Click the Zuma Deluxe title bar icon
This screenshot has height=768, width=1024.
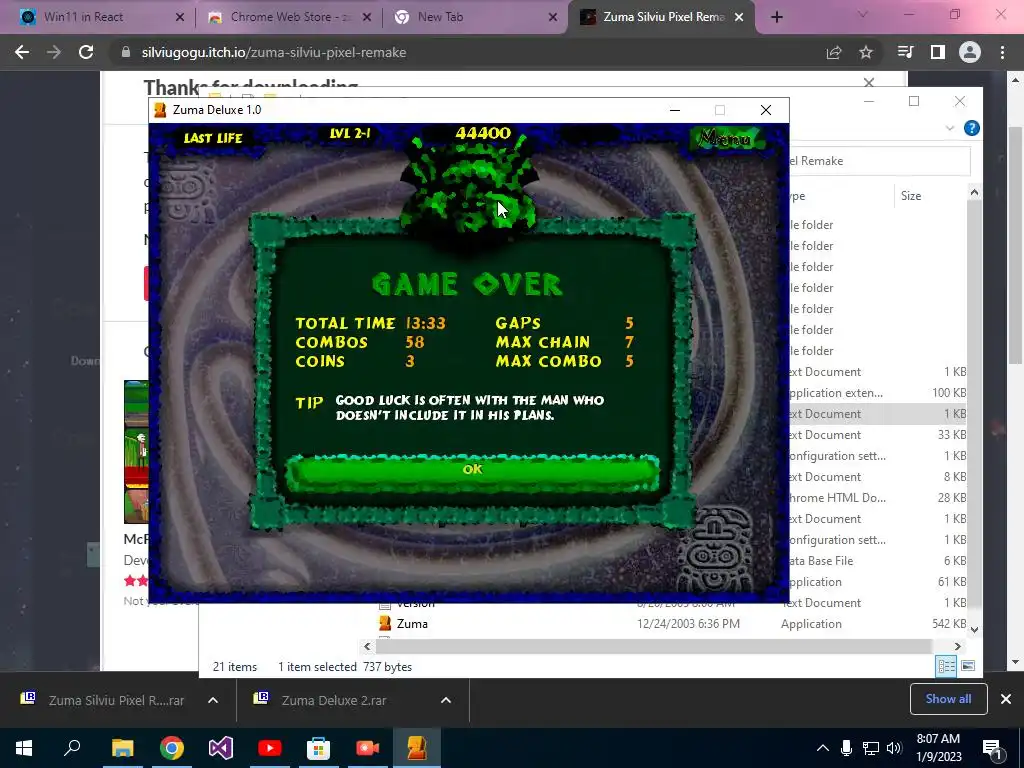click(160, 110)
